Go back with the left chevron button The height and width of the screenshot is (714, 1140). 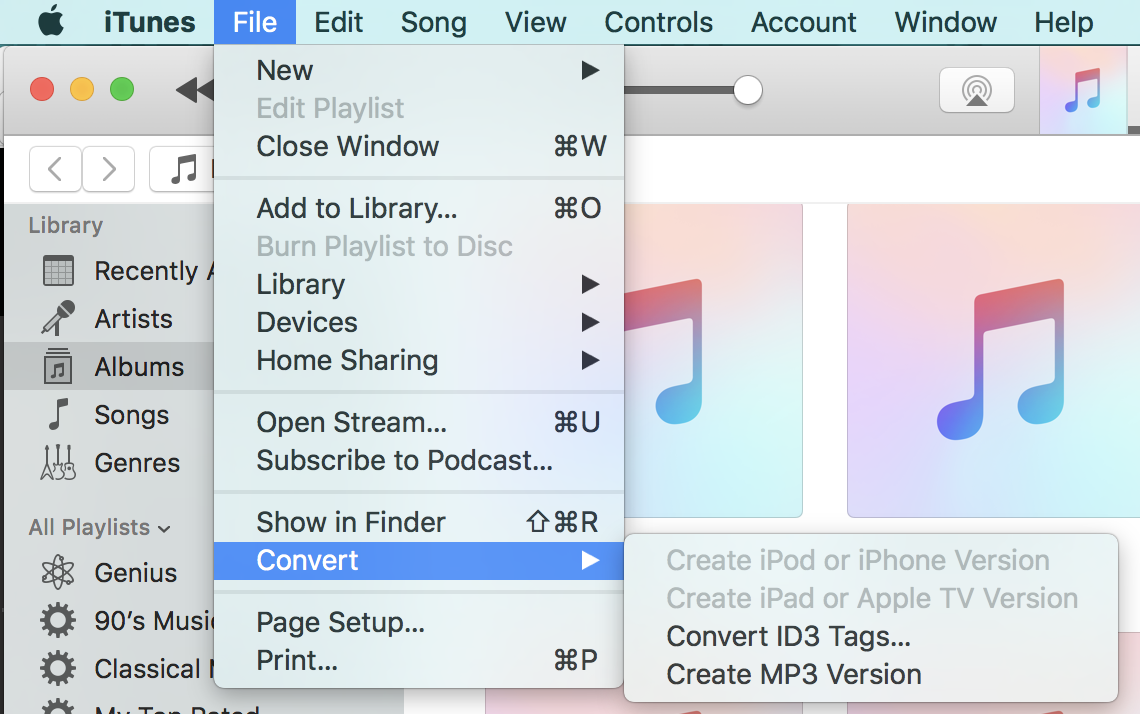55,169
